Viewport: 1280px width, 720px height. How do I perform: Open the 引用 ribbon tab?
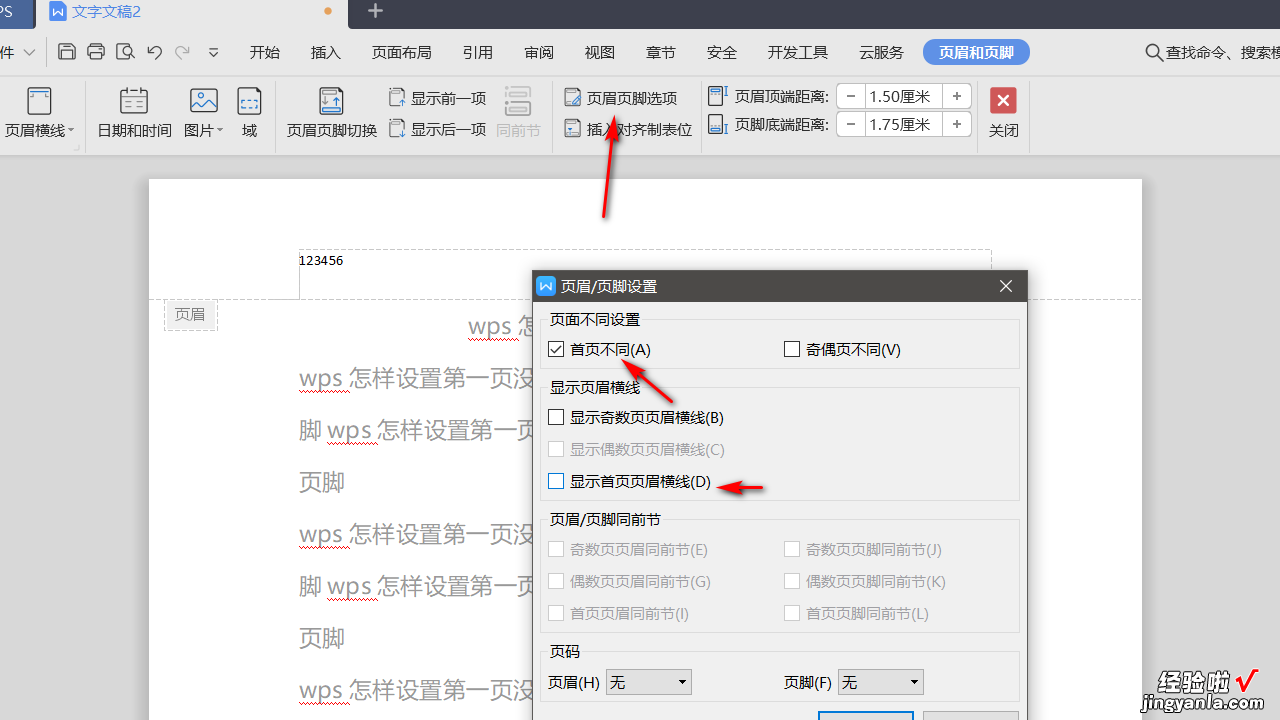point(478,52)
